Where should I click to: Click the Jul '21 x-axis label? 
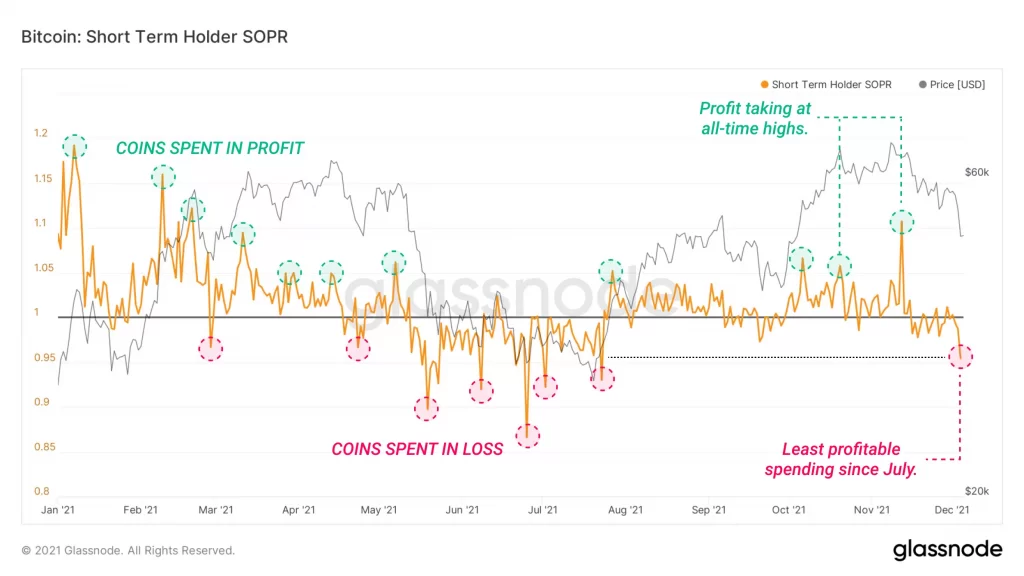(543, 509)
